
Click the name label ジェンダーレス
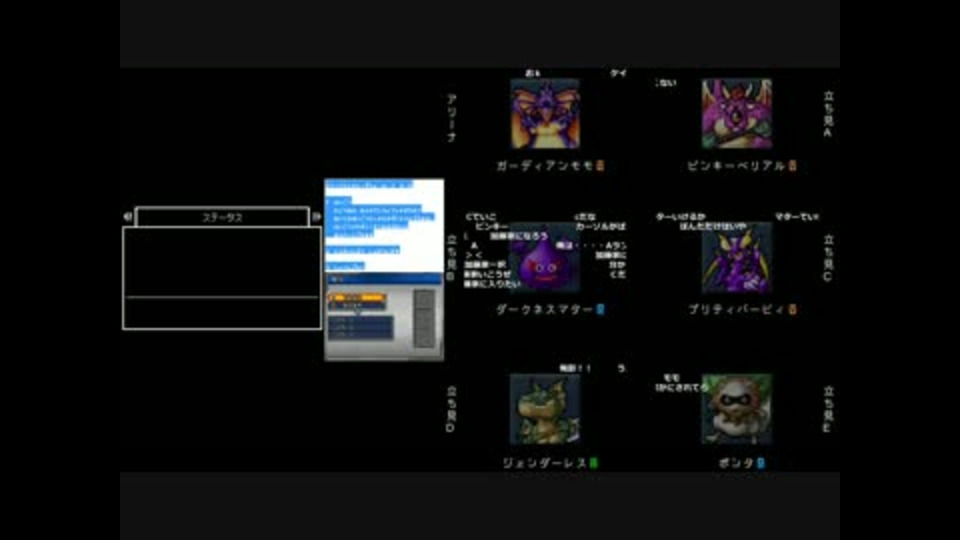pos(544,463)
